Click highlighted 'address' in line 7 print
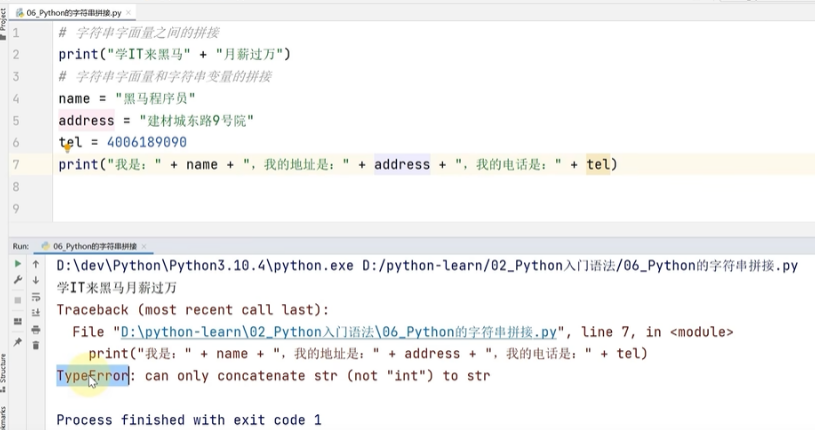Image resolution: width=815 pixels, height=430 pixels. pos(402,165)
